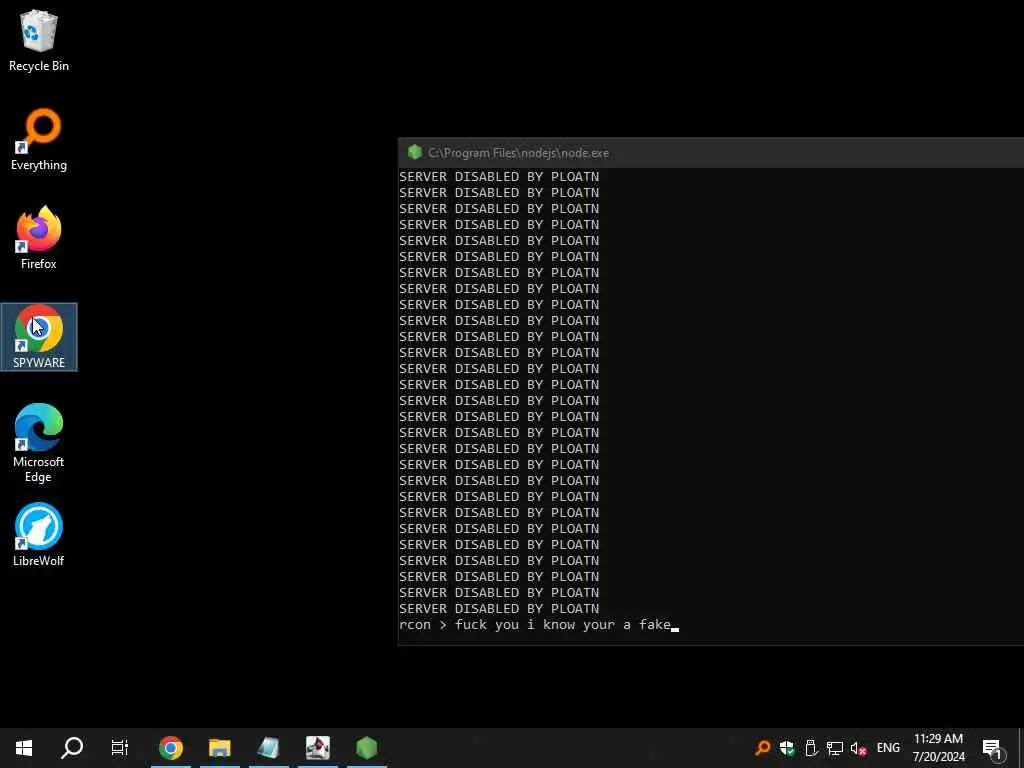
Task: Click the Everything tray icon
Action: click(x=762, y=748)
